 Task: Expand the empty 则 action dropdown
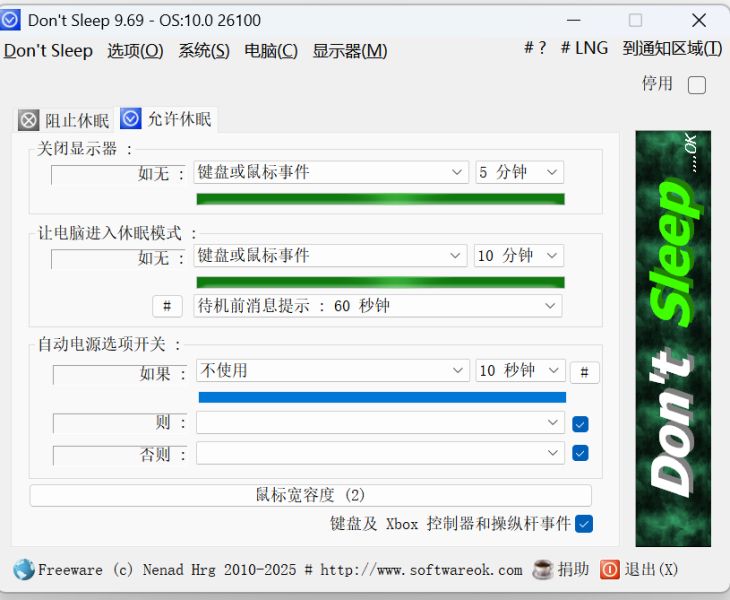pyautogui.click(x=380, y=423)
